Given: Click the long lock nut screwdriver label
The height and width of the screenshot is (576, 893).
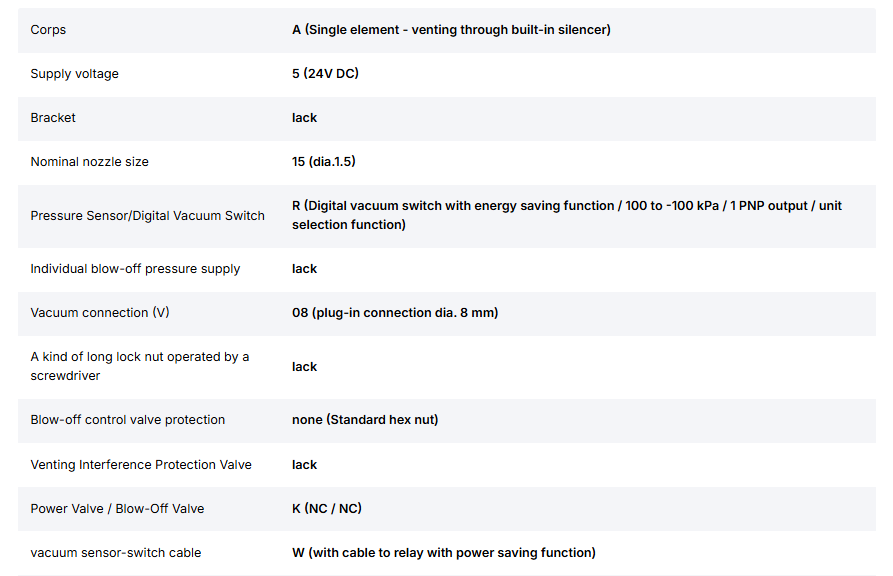Looking at the screenshot, I should pyautogui.click(x=140, y=366).
